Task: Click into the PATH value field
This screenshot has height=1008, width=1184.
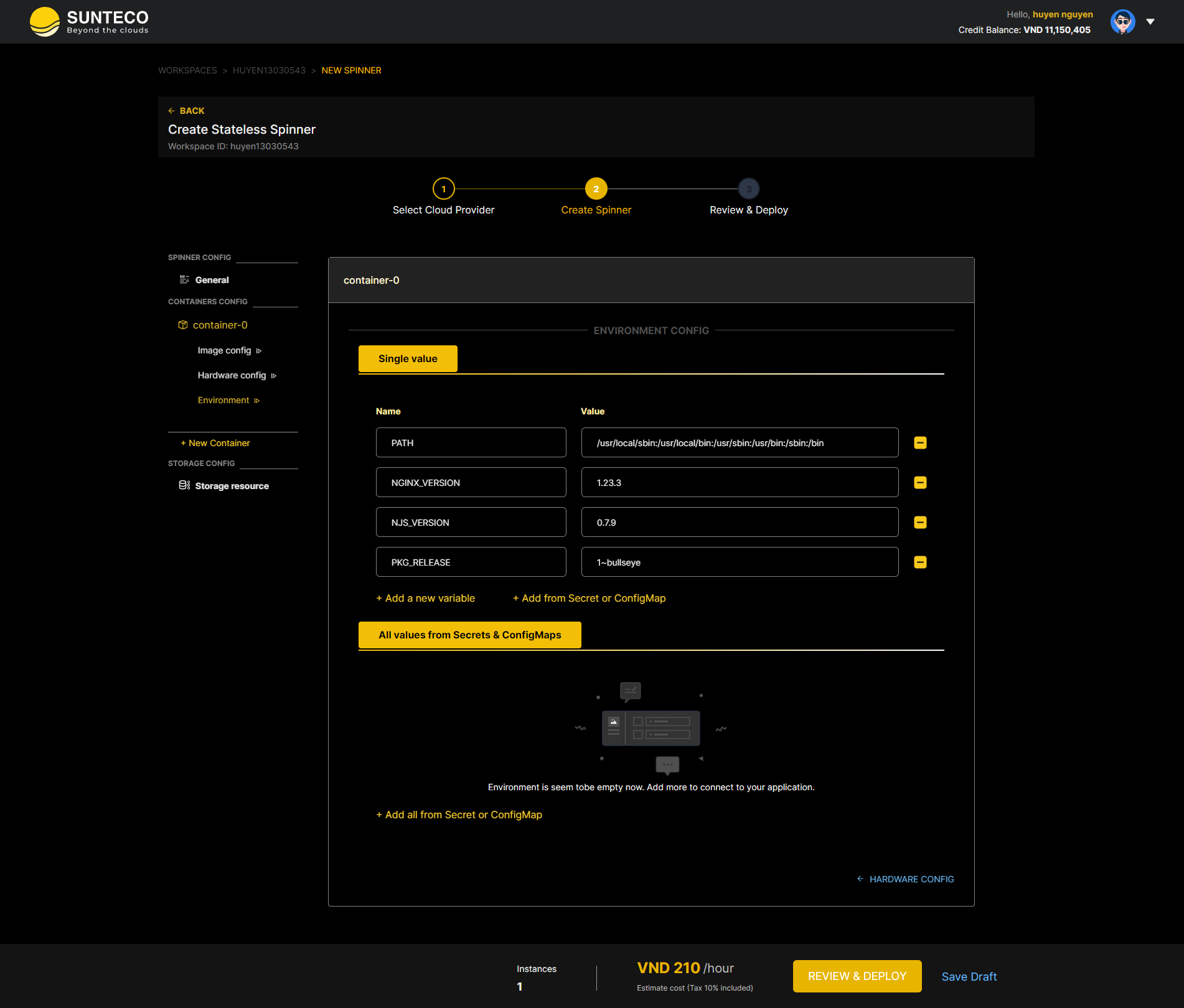Action: click(739, 442)
